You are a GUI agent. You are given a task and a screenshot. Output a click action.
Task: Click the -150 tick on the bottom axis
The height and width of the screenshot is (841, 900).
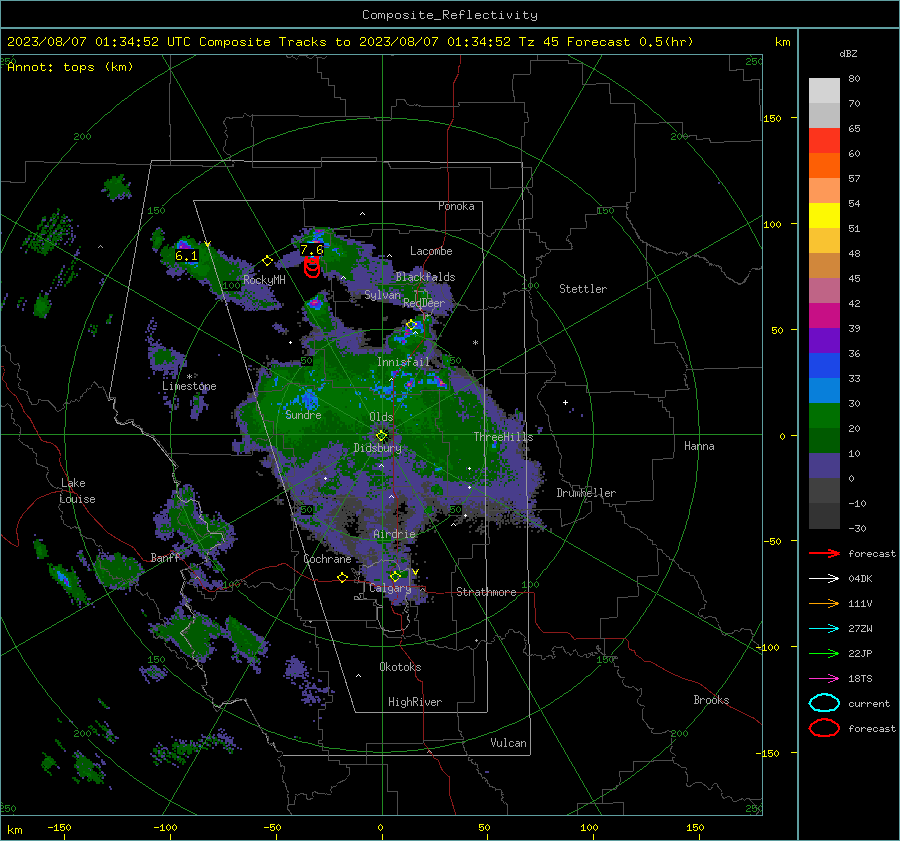(59, 827)
